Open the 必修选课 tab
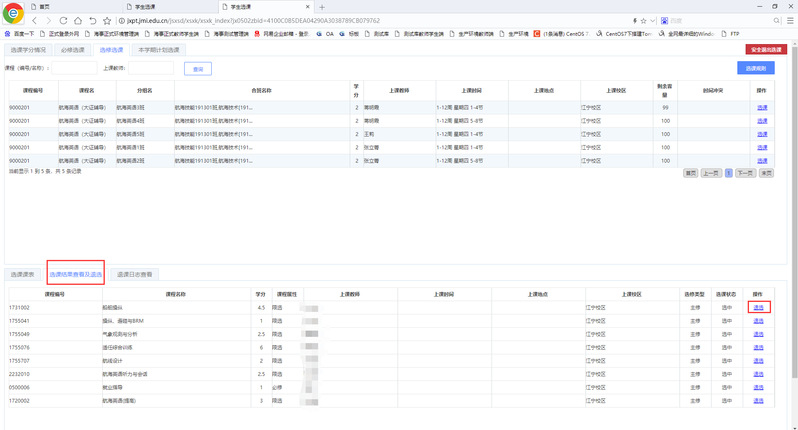Image resolution: width=798 pixels, height=430 pixels. [x=73, y=49]
